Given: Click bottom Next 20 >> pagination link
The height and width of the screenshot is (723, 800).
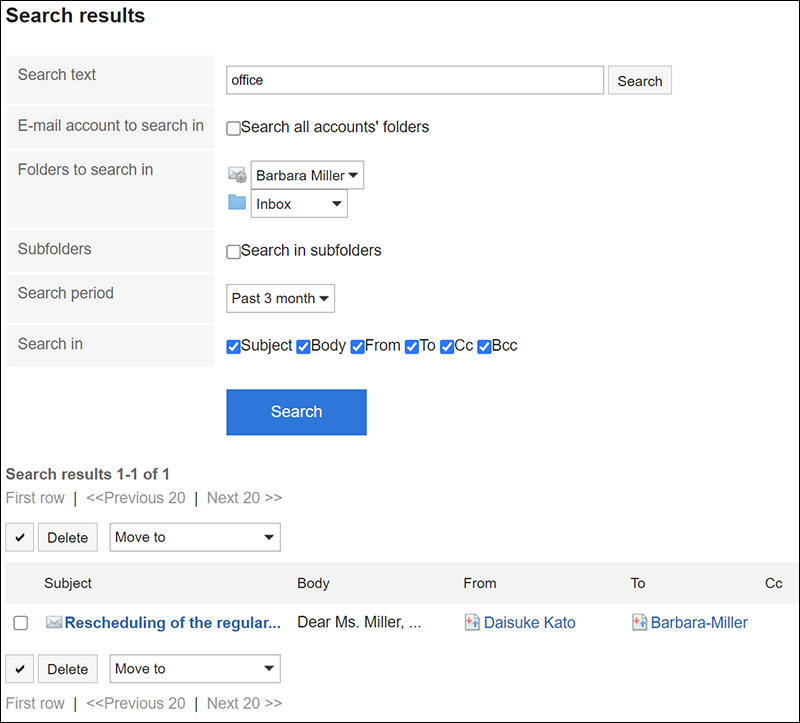Looking at the screenshot, I should coord(244,703).
